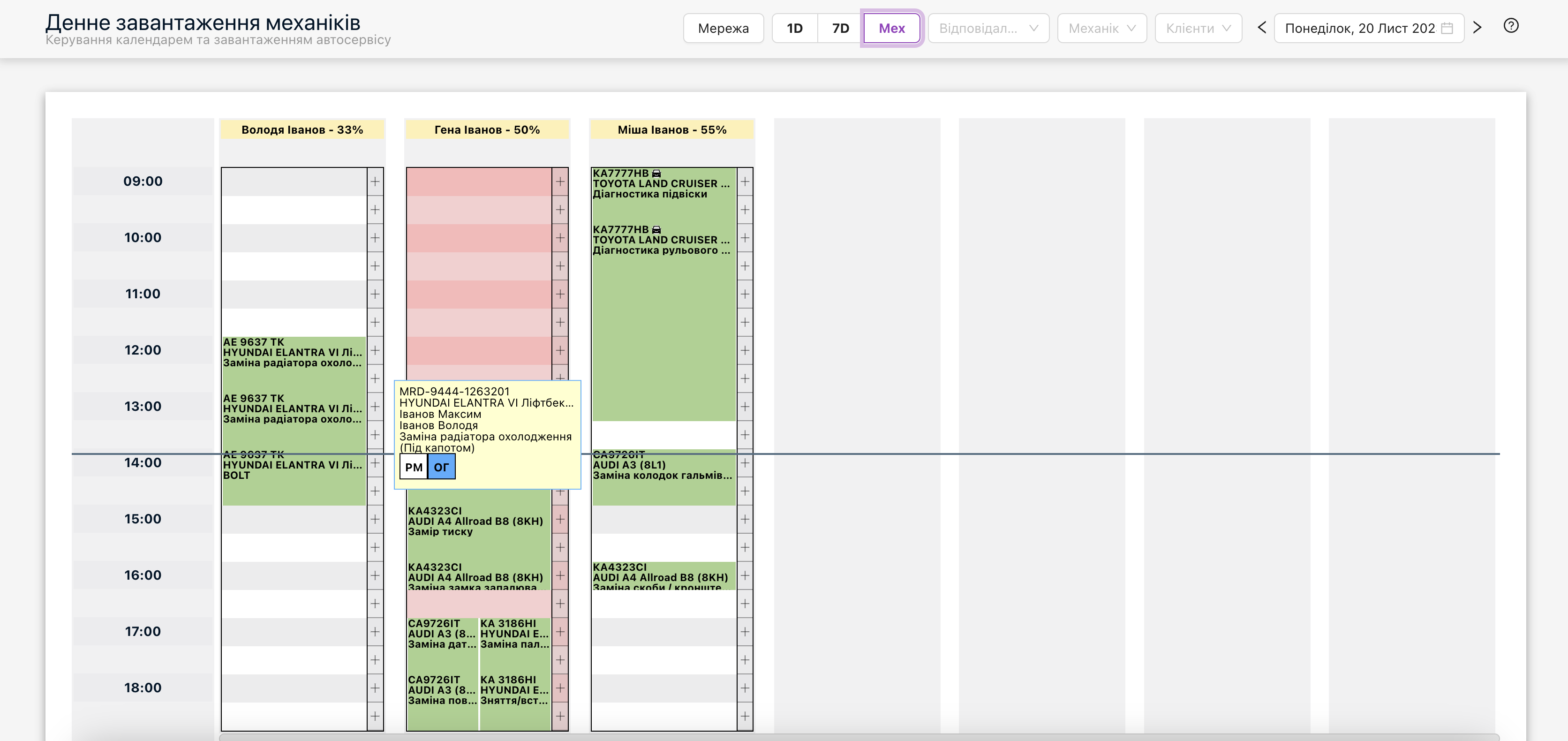Open calendar icon in date field
This screenshot has width=1568, height=741.
click(1447, 29)
